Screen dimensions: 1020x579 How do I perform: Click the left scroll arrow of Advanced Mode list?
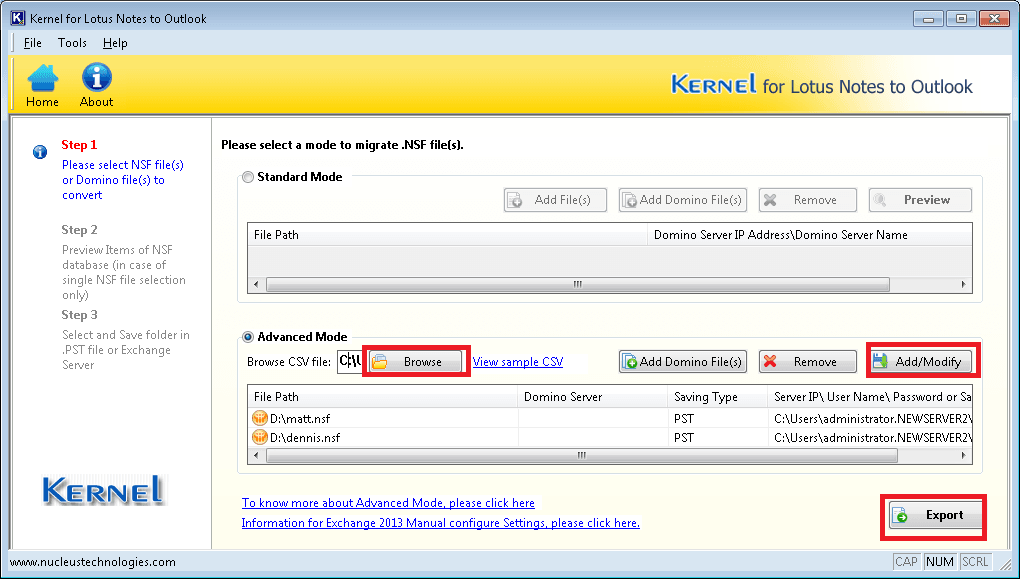pos(256,456)
